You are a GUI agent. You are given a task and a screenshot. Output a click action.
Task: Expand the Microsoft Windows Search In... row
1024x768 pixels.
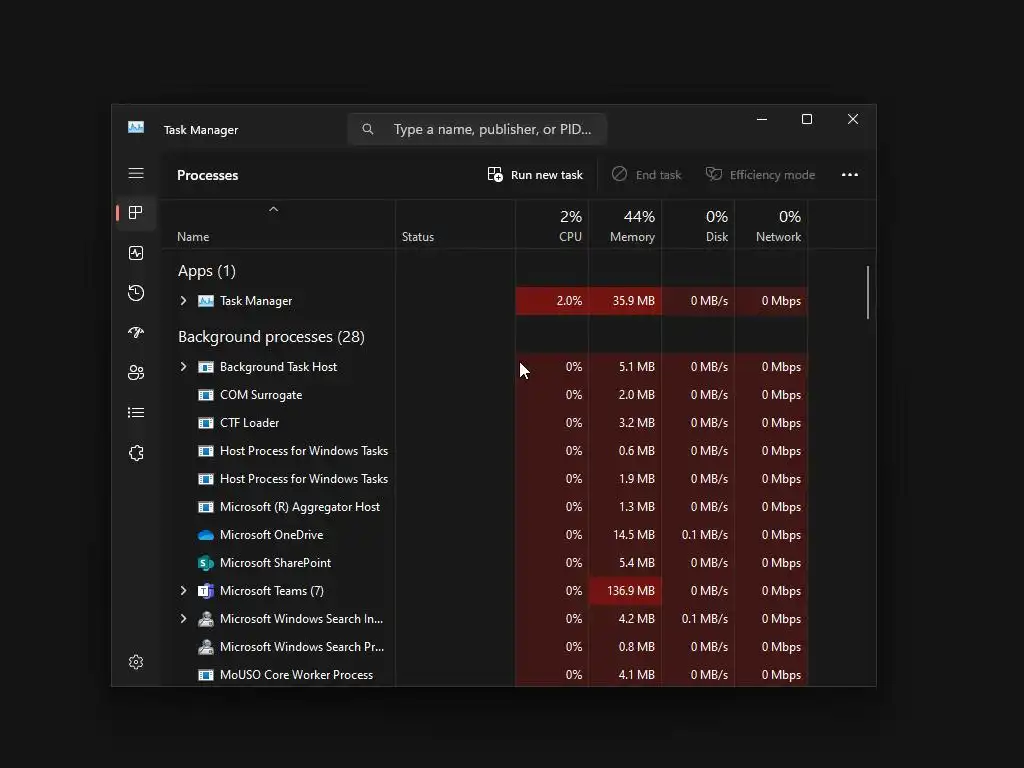pyautogui.click(x=184, y=618)
